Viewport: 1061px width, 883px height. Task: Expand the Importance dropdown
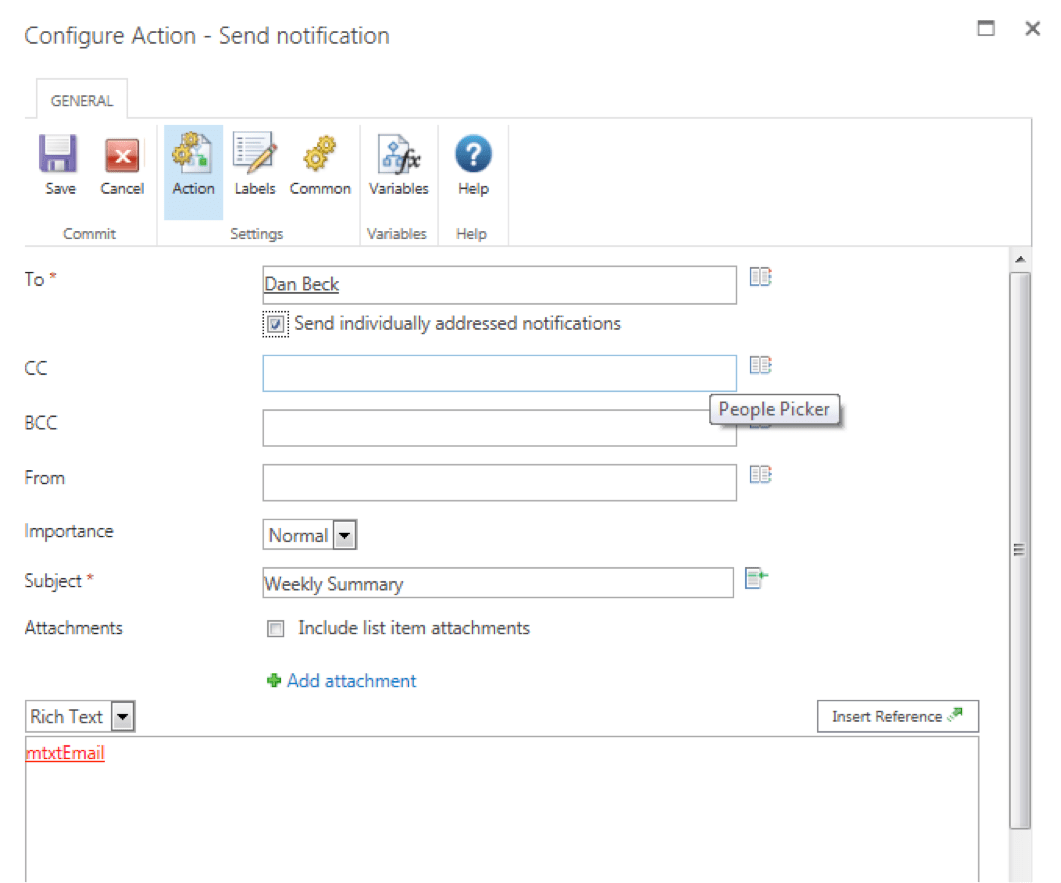344,536
